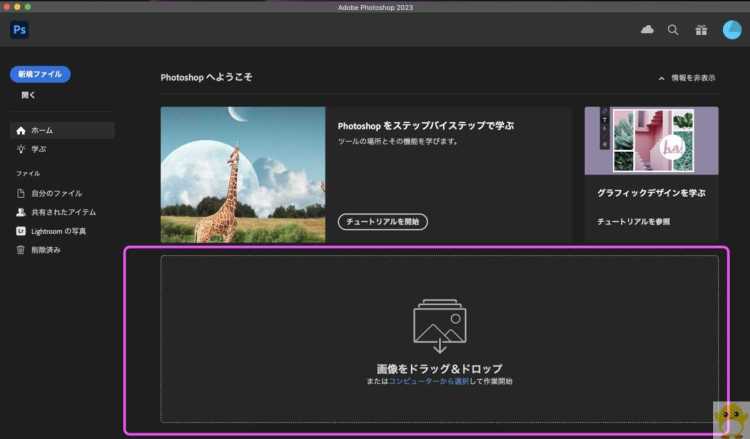Collapse the welcome section with 情報を非表示
The width and height of the screenshot is (750, 439).
pos(687,77)
